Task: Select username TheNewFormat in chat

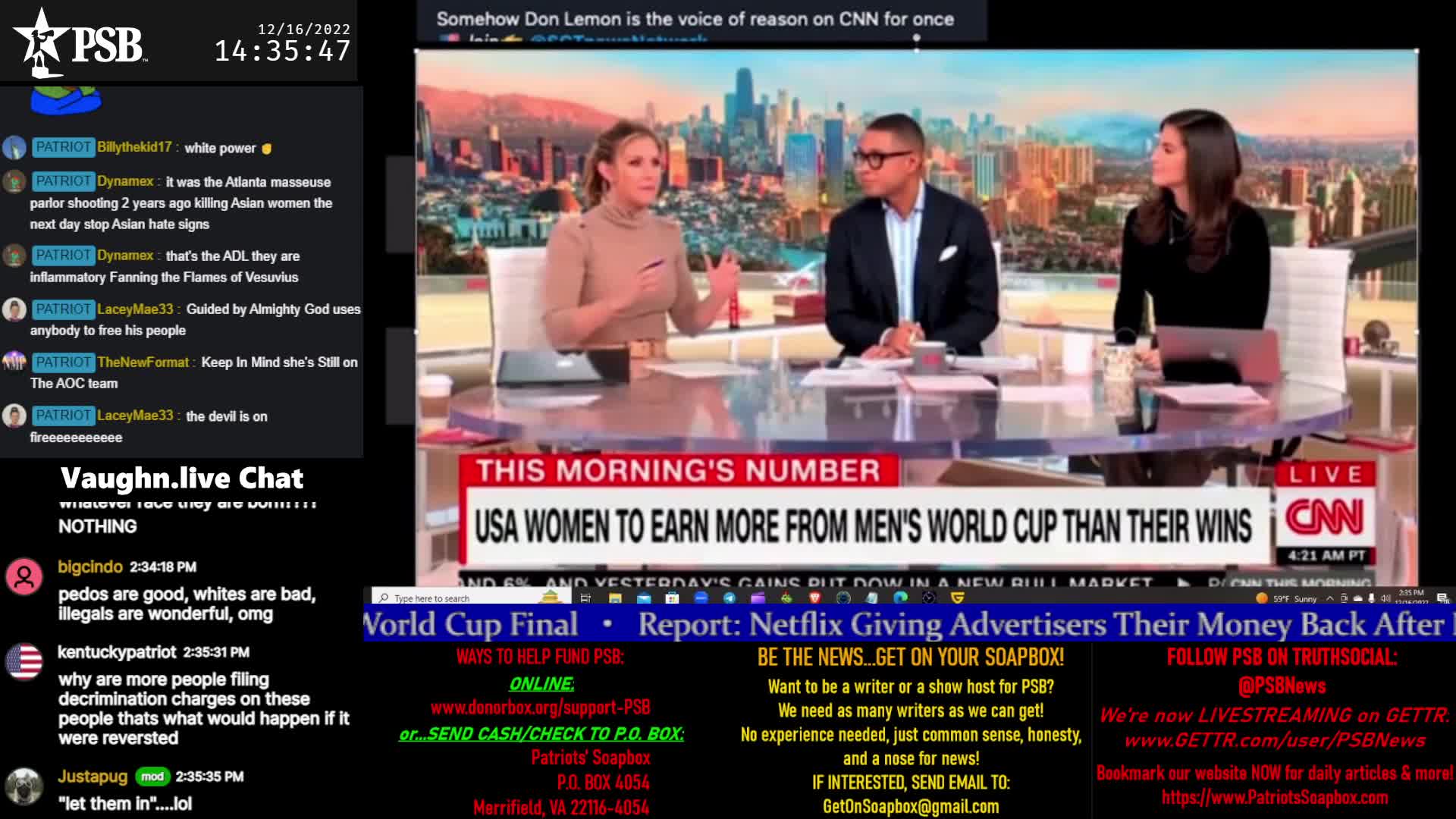Action: tap(143, 362)
